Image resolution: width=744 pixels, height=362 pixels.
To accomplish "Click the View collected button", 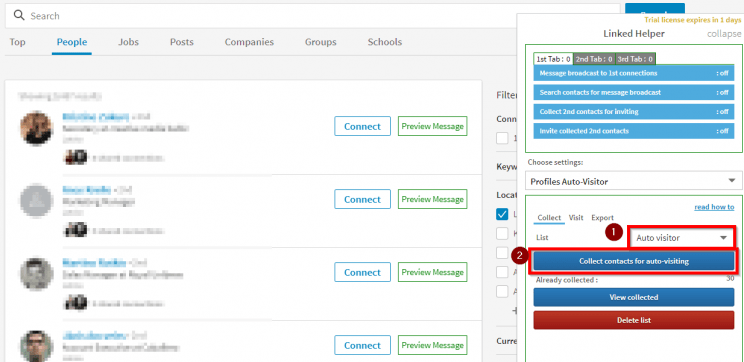I will click(634, 297).
